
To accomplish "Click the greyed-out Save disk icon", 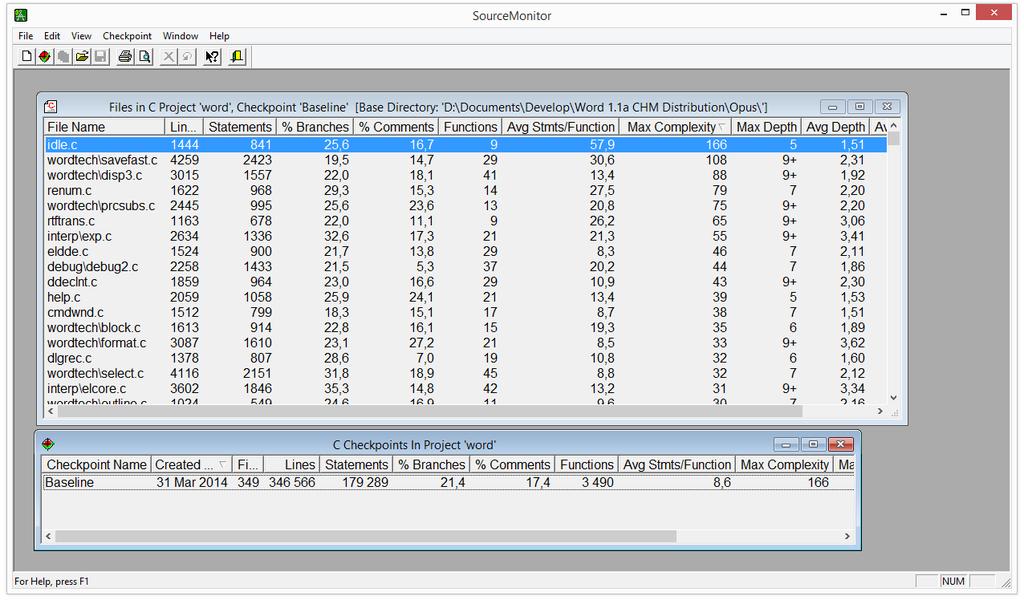I will click(x=101, y=57).
